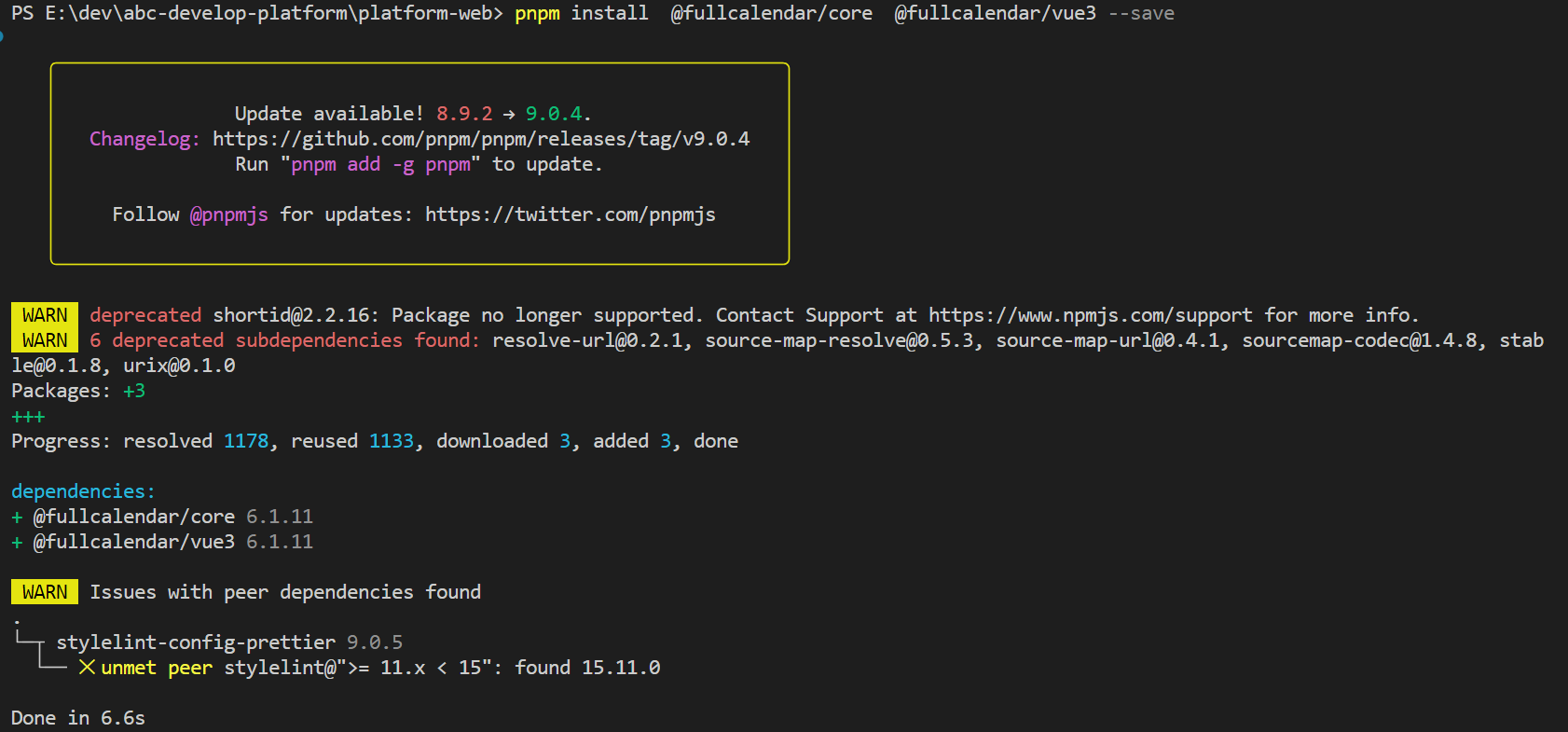
Task: Click 'Packages: +3' line
Action: pos(78,391)
